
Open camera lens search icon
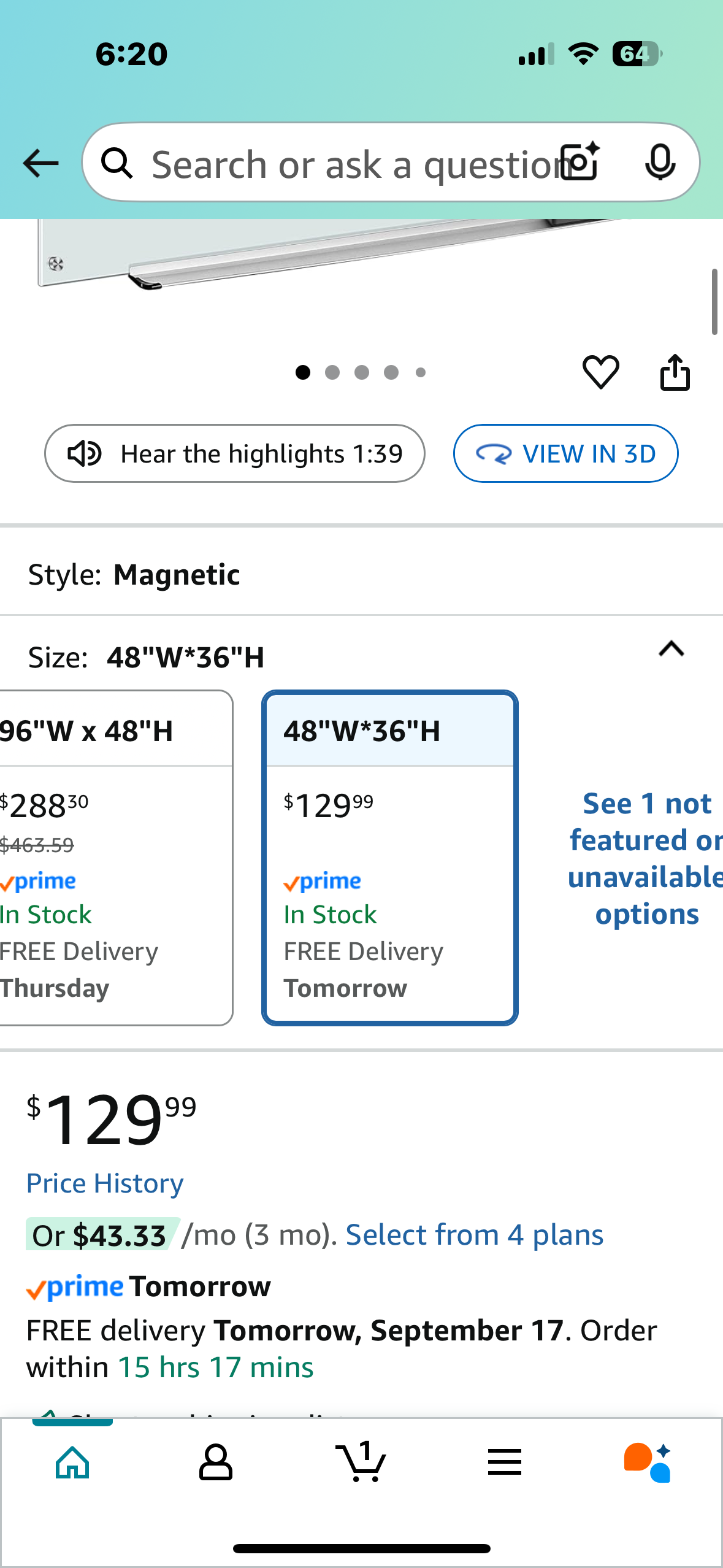(x=581, y=162)
